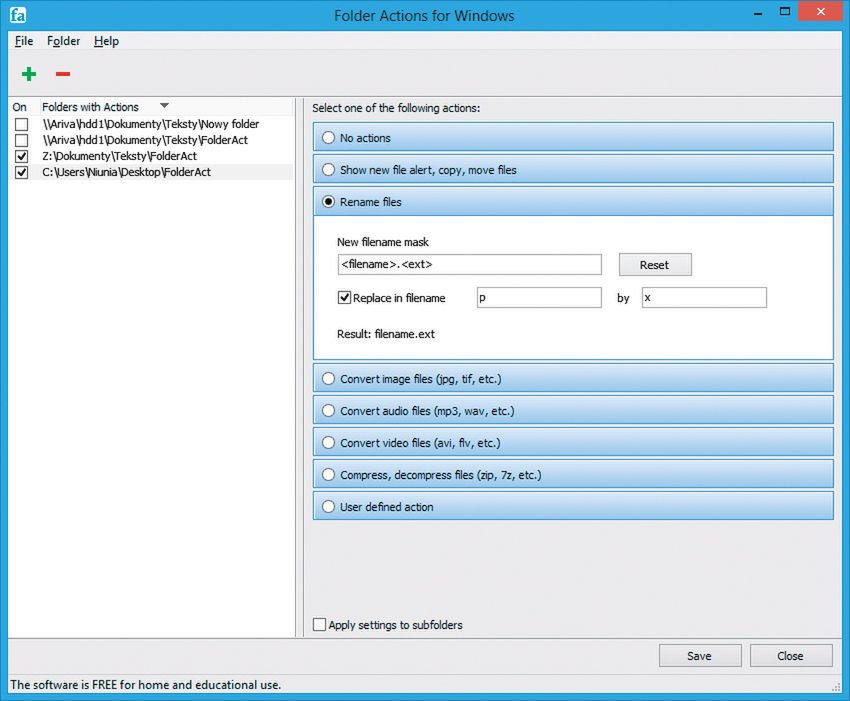
Task: Click the replace text field containing p
Action: pos(539,298)
